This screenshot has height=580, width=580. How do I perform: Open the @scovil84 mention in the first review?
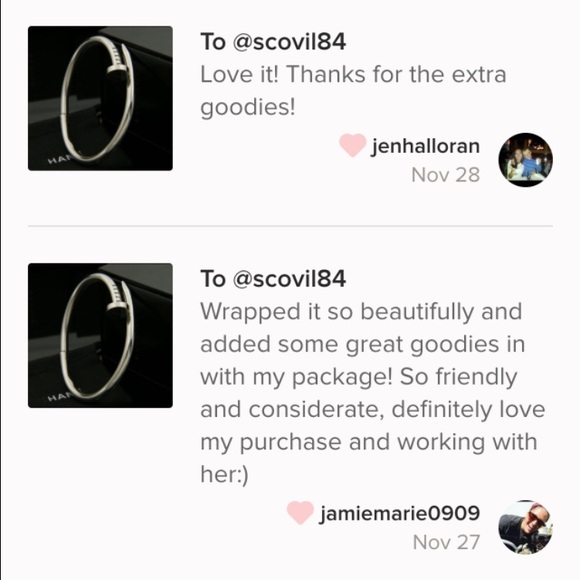click(289, 41)
